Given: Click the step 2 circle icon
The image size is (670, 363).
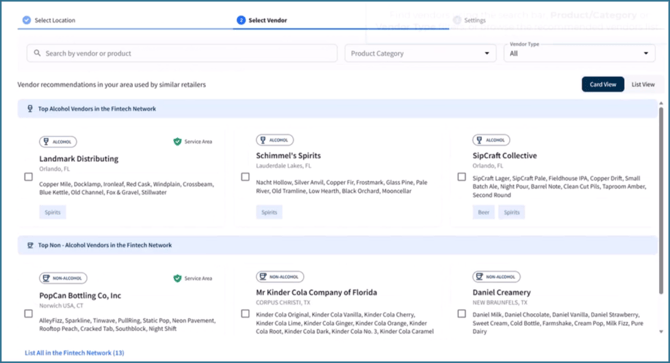Looking at the screenshot, I should click(x=241, y=20).
